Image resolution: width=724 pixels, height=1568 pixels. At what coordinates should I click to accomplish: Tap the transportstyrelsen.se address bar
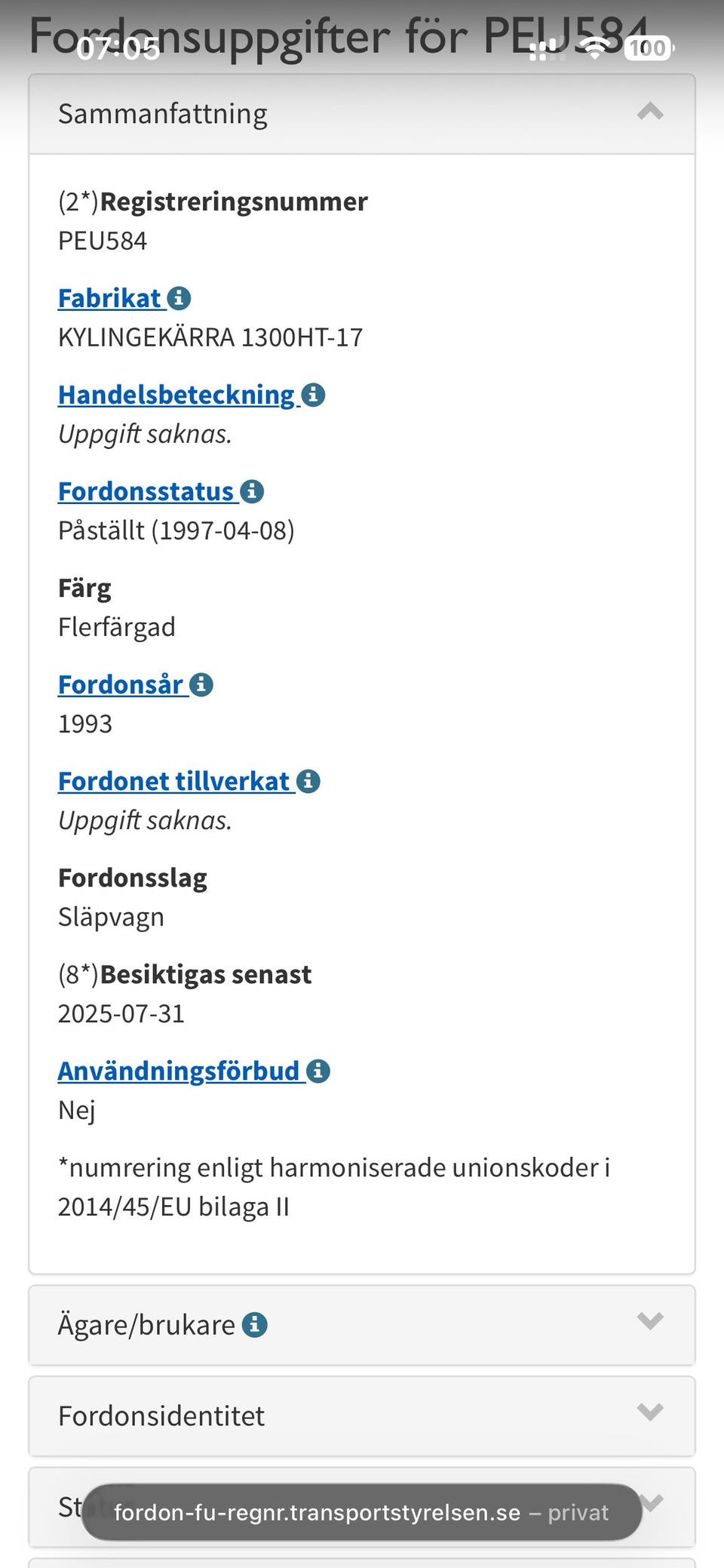point(361,1512)
